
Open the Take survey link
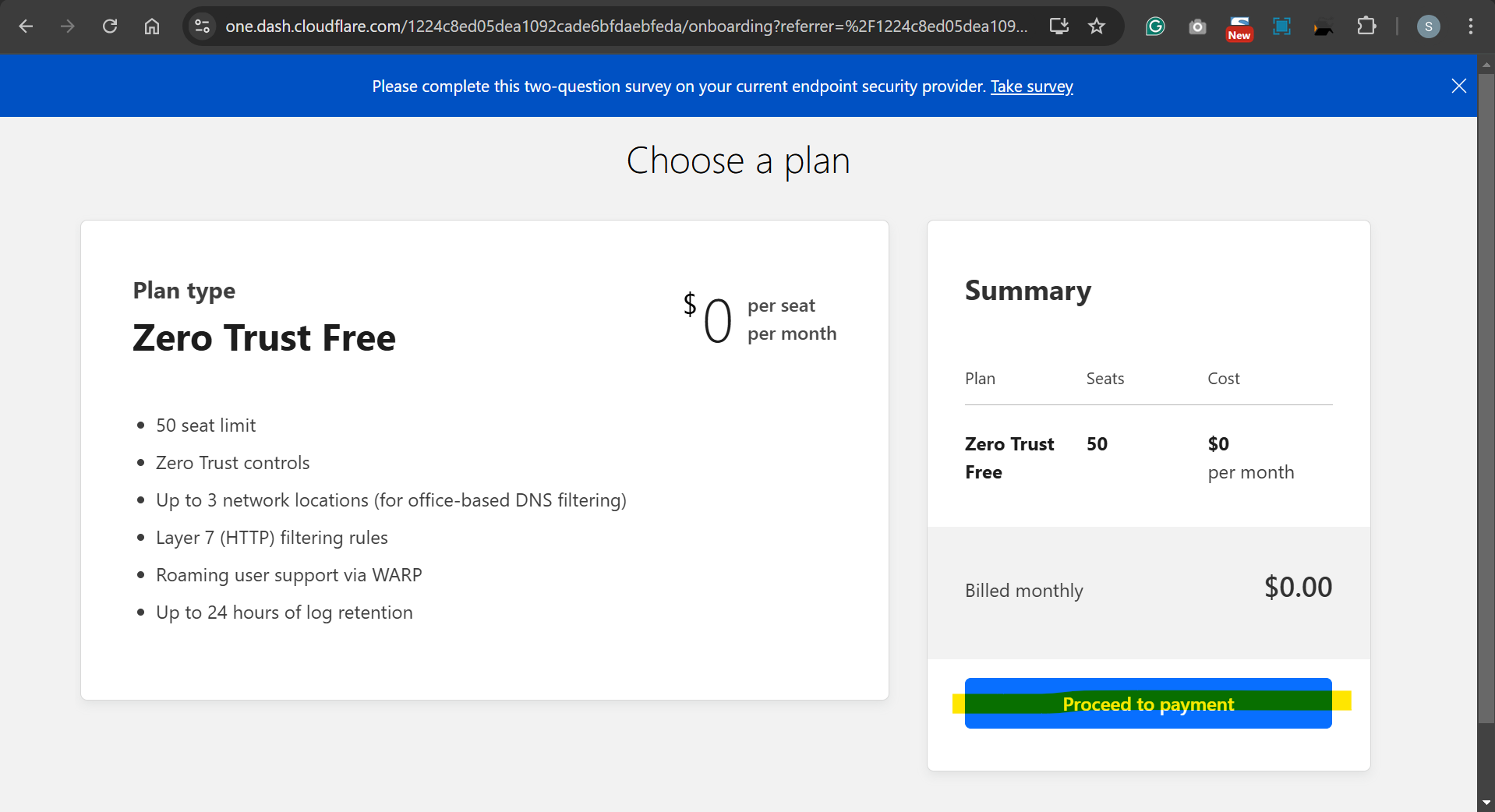[1032, 86]
